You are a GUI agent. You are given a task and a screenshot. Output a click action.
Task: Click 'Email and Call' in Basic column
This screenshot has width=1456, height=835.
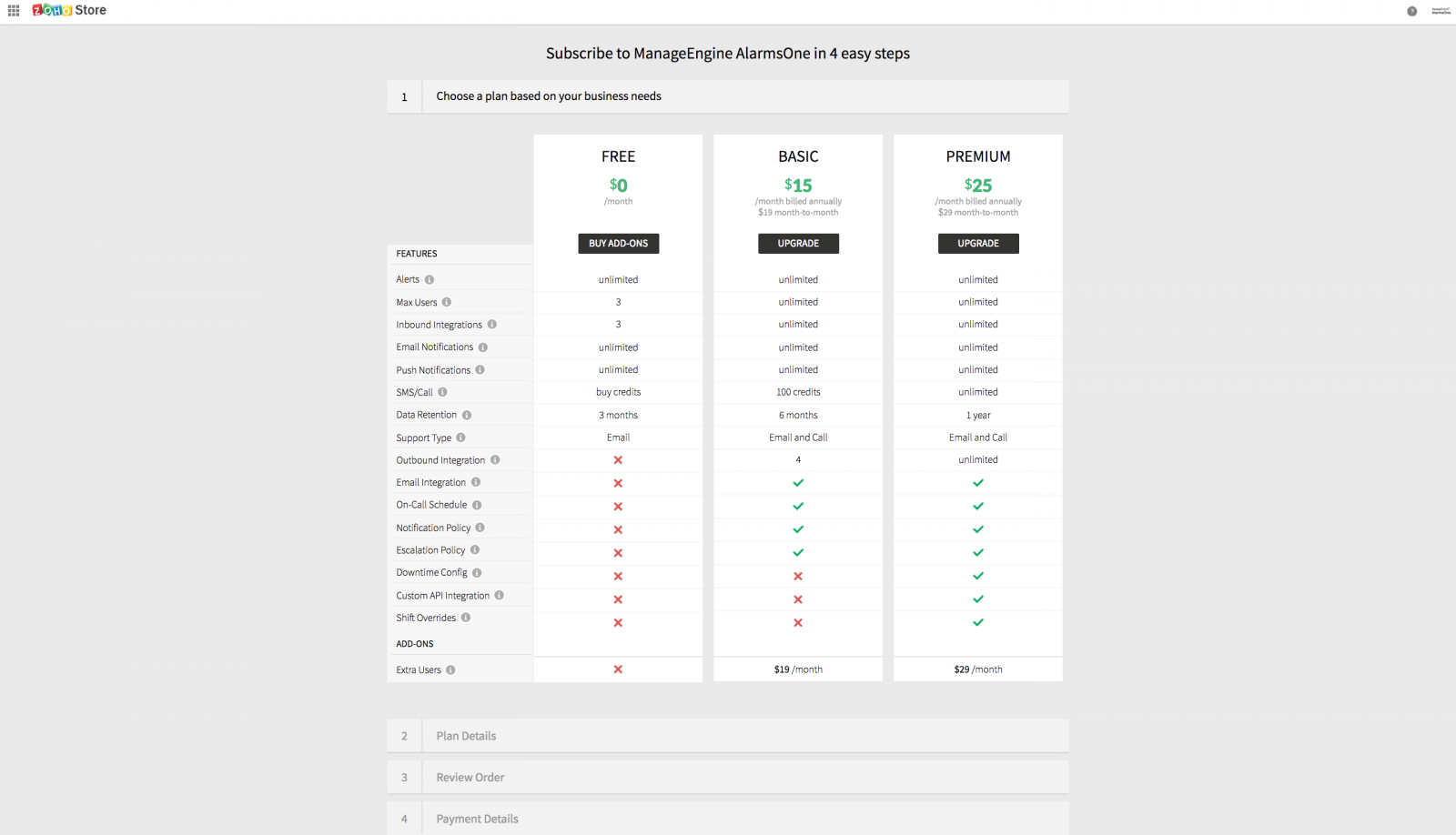coord(798,438)
